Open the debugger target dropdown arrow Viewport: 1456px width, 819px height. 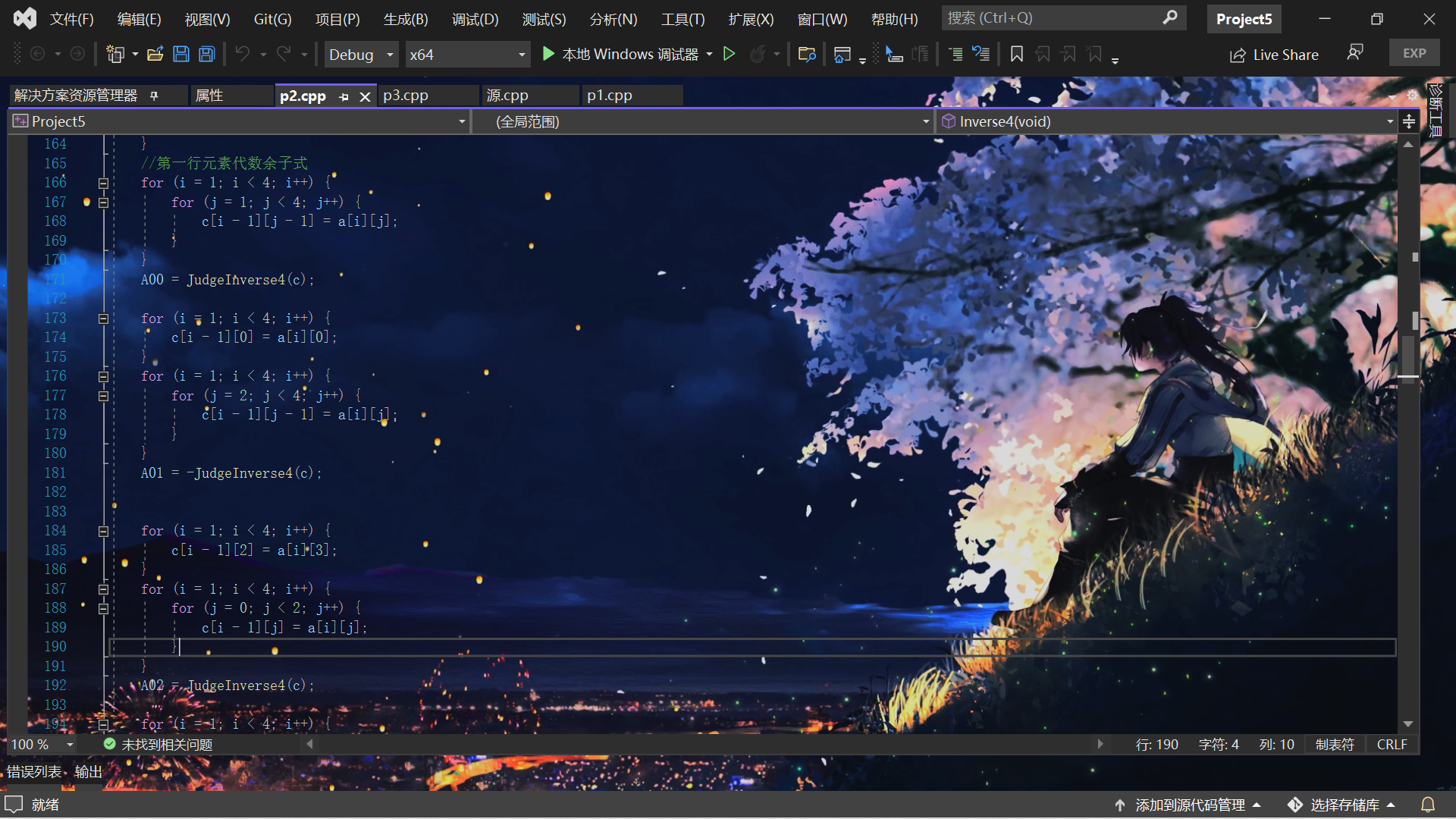[x=709, y=54]
